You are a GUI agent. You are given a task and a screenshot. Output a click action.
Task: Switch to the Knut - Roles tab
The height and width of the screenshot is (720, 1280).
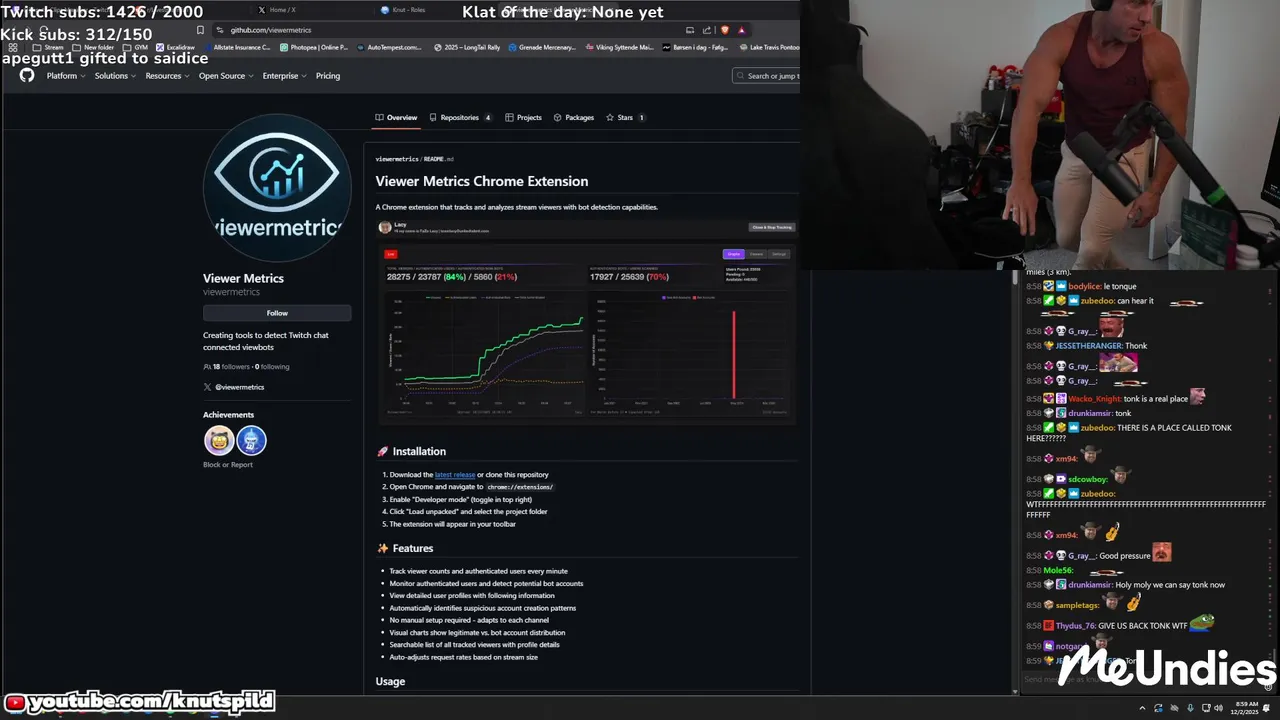click(403, 10)
